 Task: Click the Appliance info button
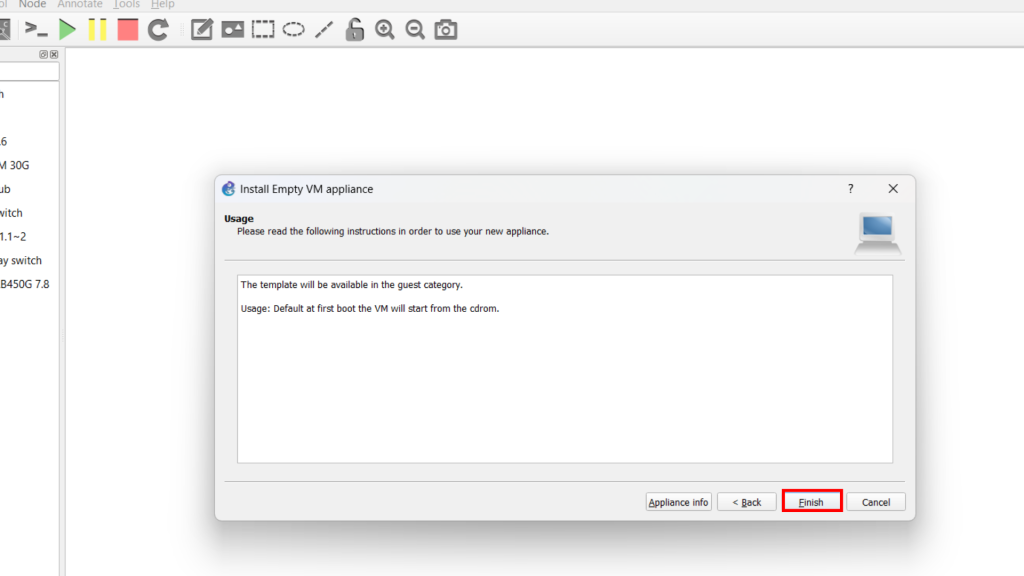[x=678, y=502]
